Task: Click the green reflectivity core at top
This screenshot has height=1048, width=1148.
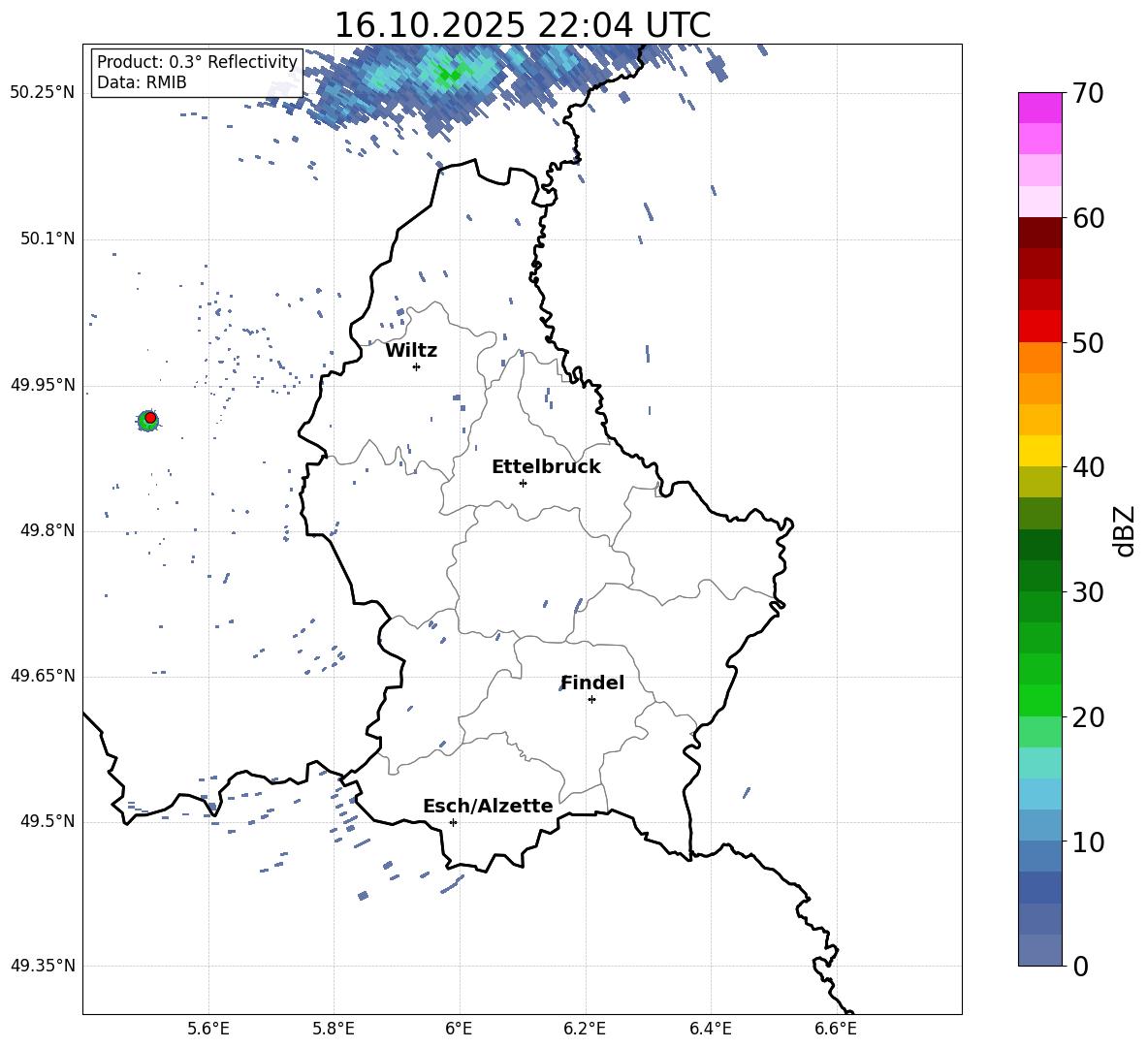Action: coord(448,74)
